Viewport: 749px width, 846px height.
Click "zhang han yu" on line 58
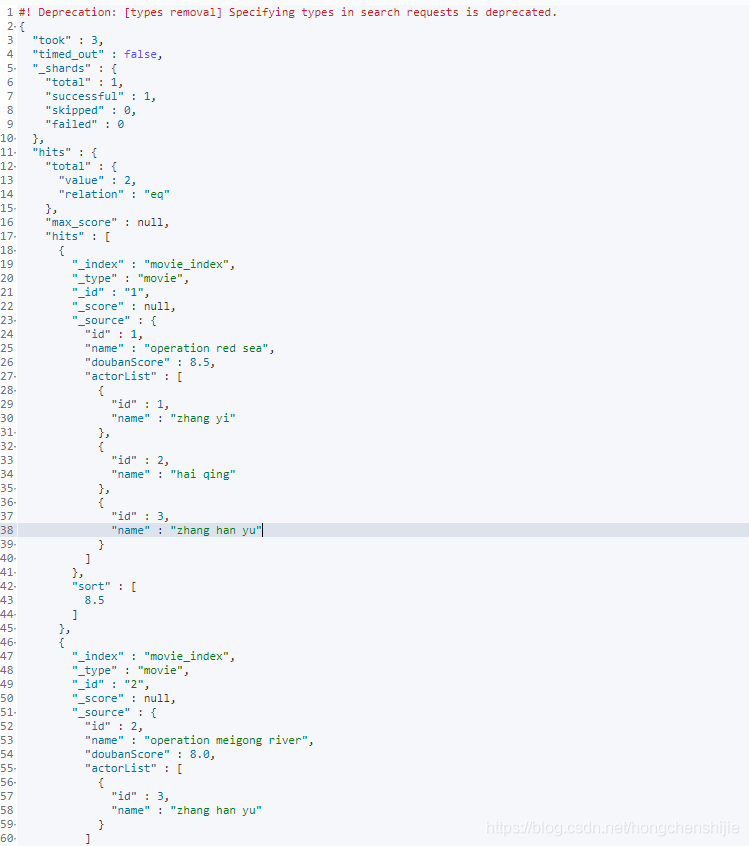[x=216, y=810]
